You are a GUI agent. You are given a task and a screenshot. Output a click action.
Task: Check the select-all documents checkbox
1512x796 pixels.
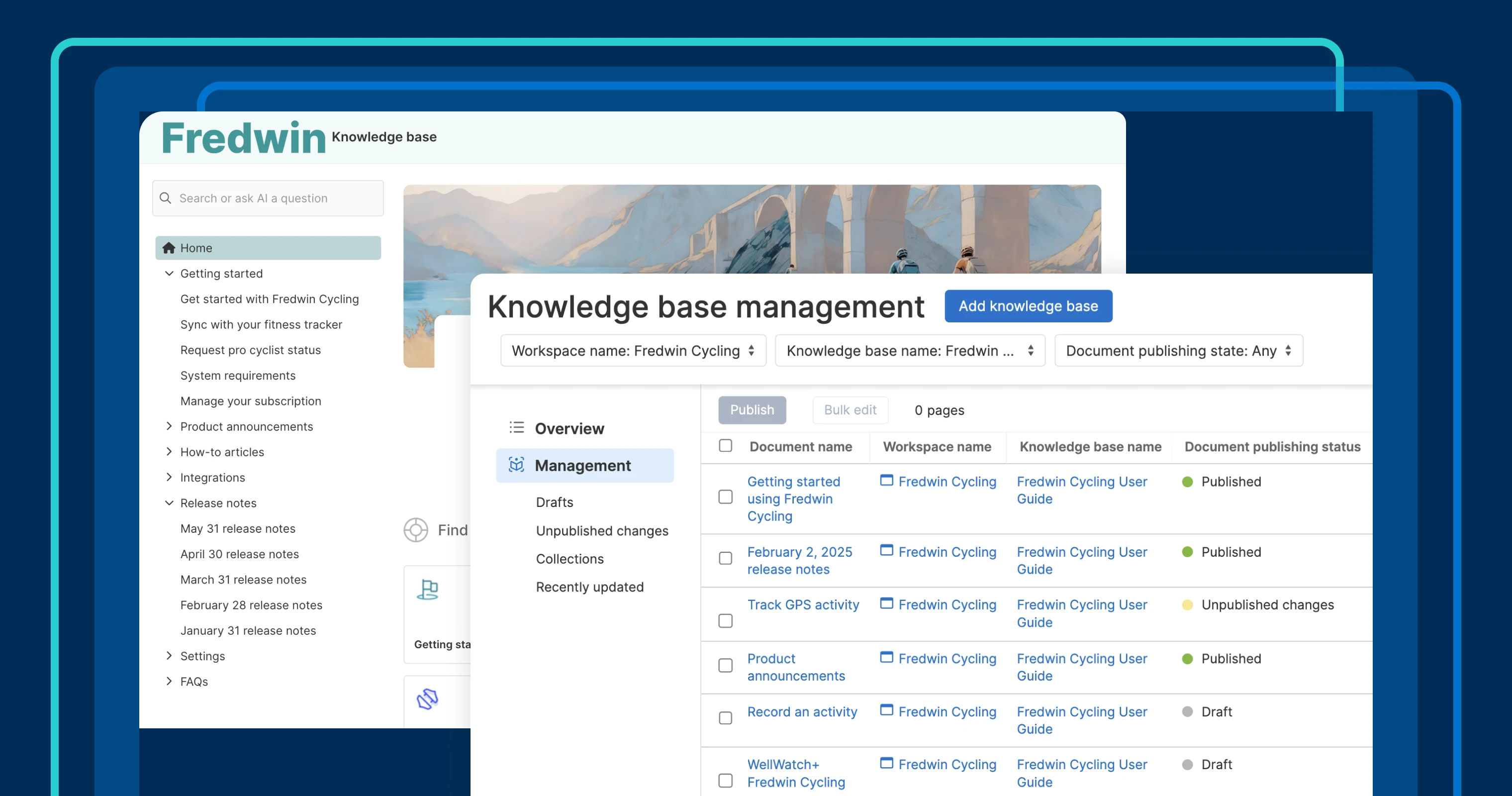726,446
